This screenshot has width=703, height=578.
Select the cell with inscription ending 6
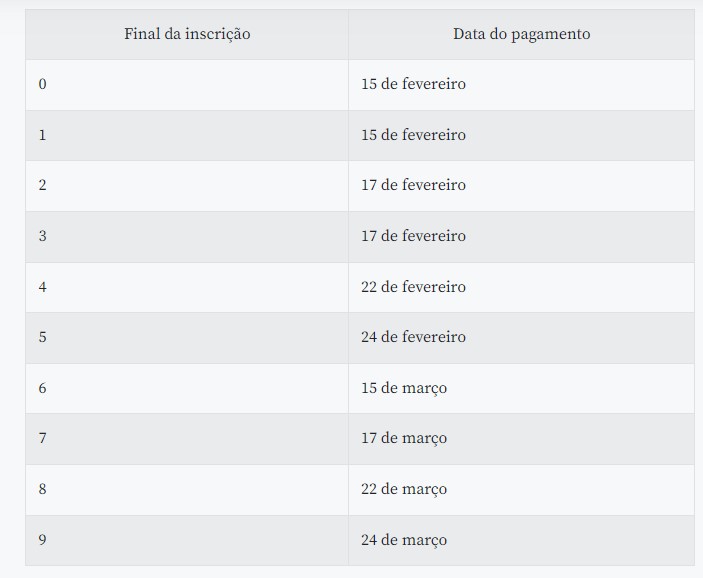[x=42, y=388]
